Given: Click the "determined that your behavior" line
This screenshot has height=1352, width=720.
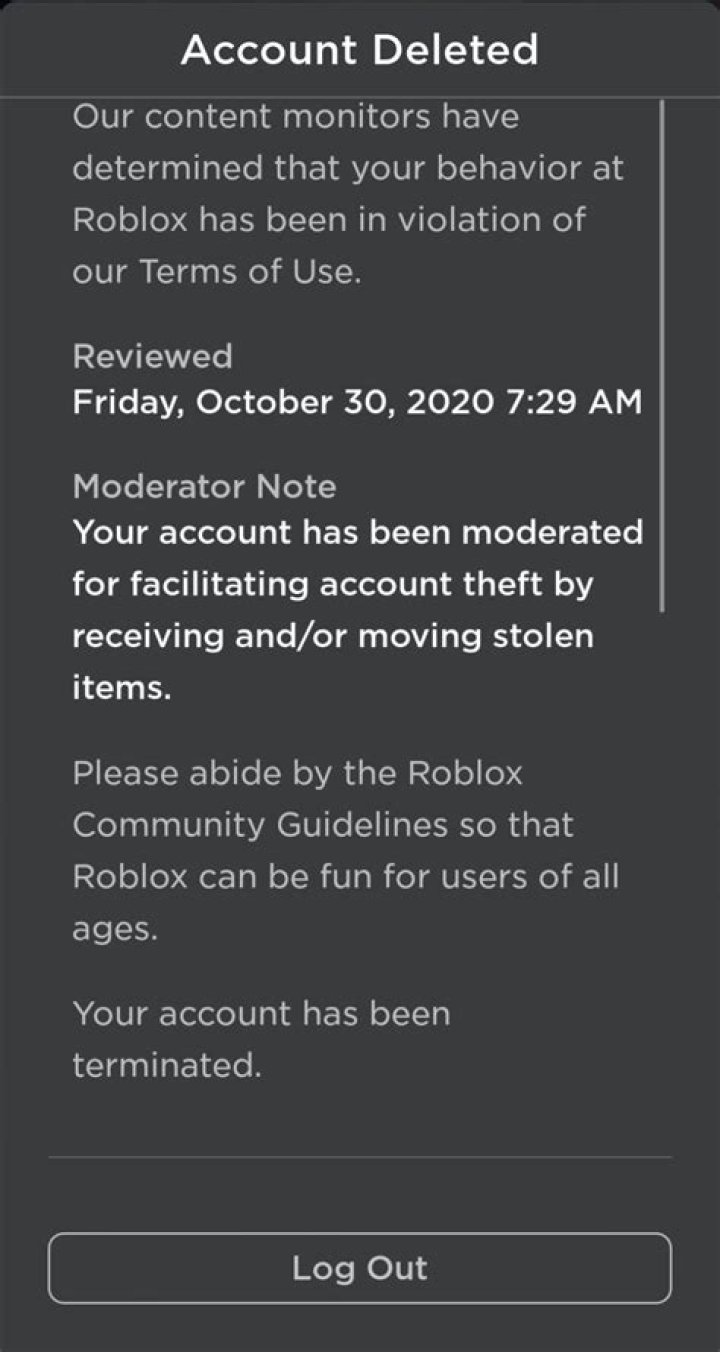Looking at the screenshot, I should tap(347, 168).
